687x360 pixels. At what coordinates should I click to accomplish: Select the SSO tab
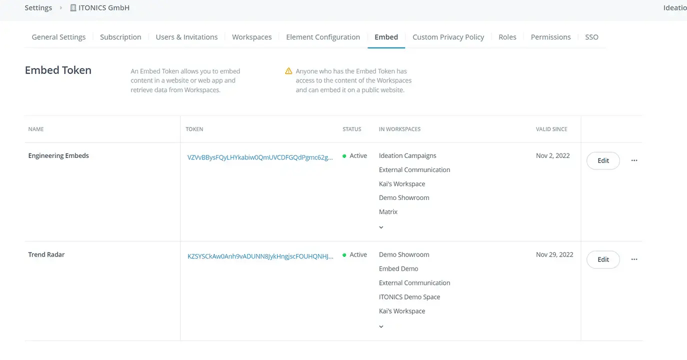(x=591, y=37)
